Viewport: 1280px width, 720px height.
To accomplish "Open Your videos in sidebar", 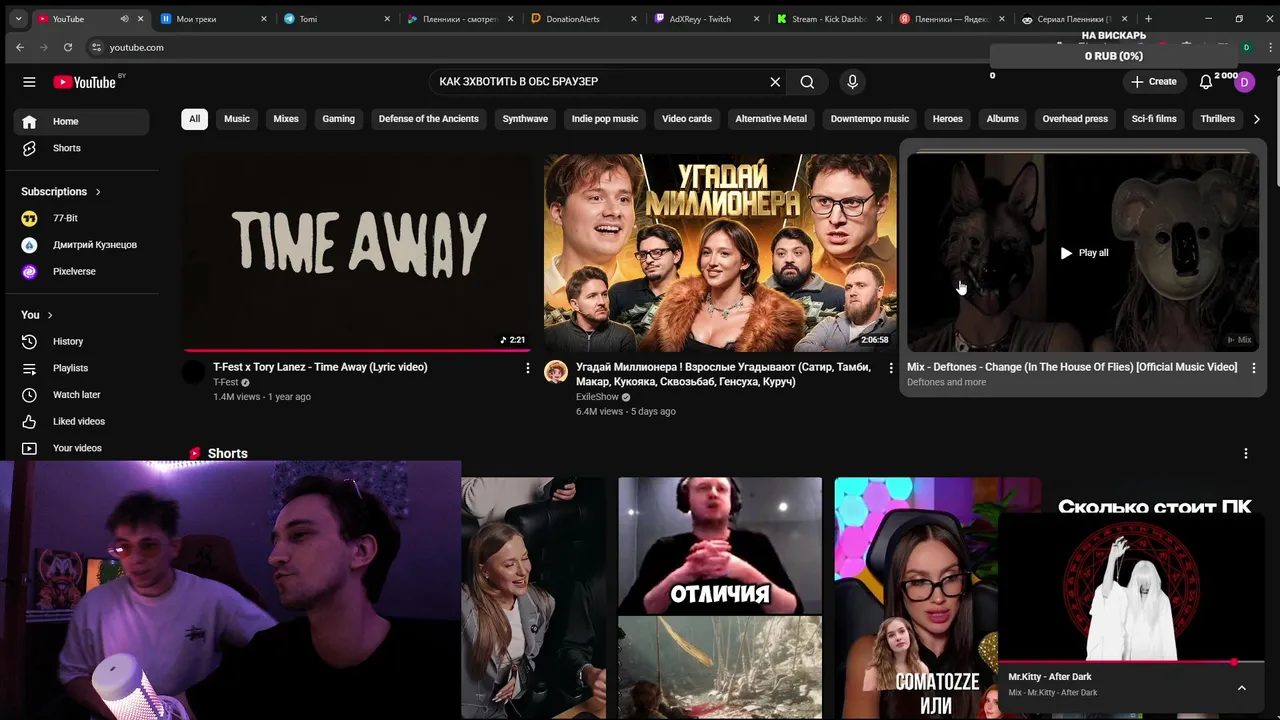I will click(80, 448).
